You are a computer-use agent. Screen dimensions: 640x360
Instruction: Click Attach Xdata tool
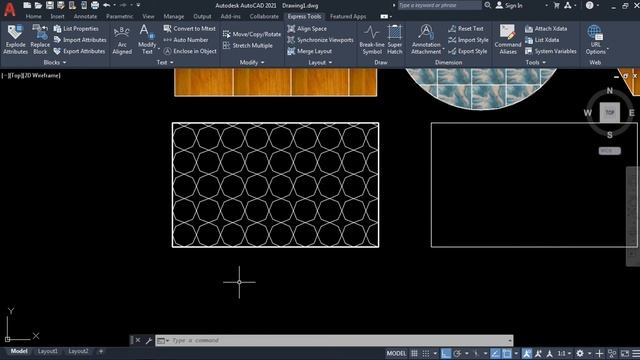tap(546, 29)
